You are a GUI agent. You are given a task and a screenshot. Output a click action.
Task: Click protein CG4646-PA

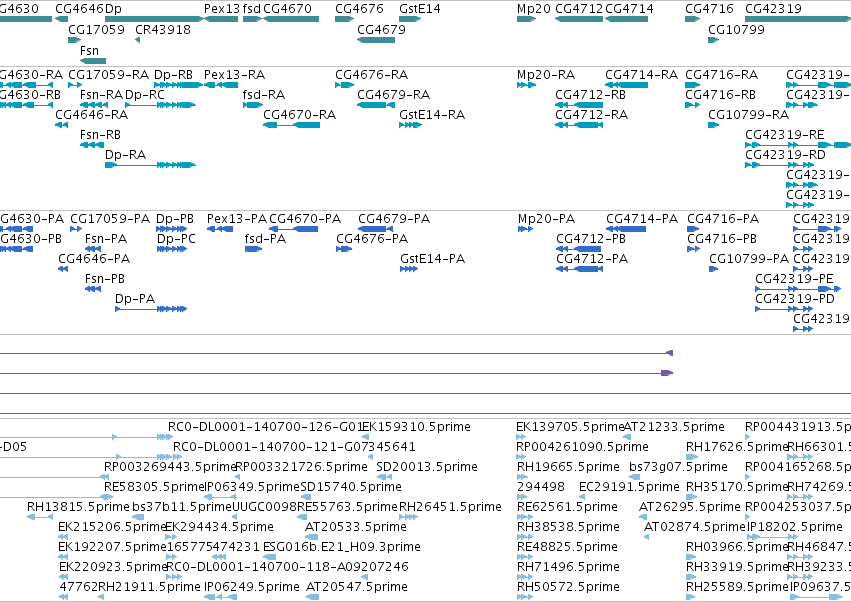[x=94, y=259]
